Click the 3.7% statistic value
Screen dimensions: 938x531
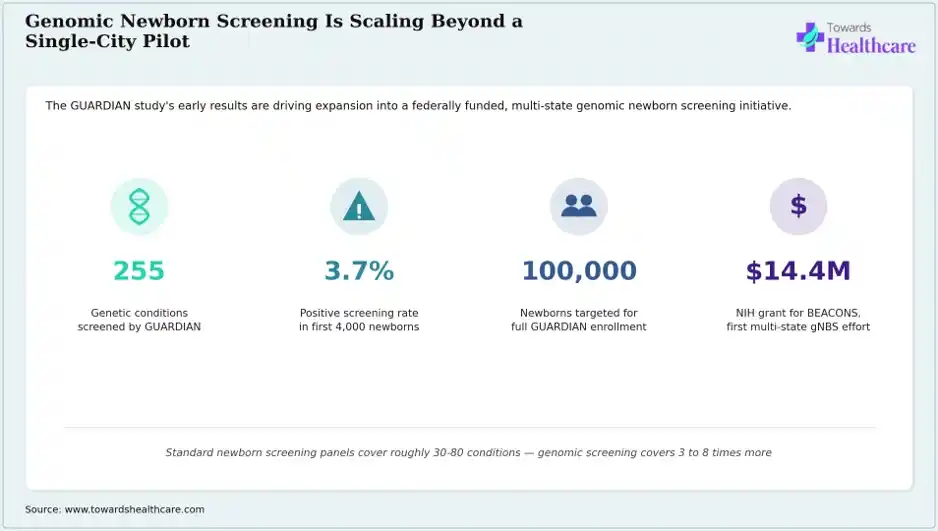coord(359,271)
